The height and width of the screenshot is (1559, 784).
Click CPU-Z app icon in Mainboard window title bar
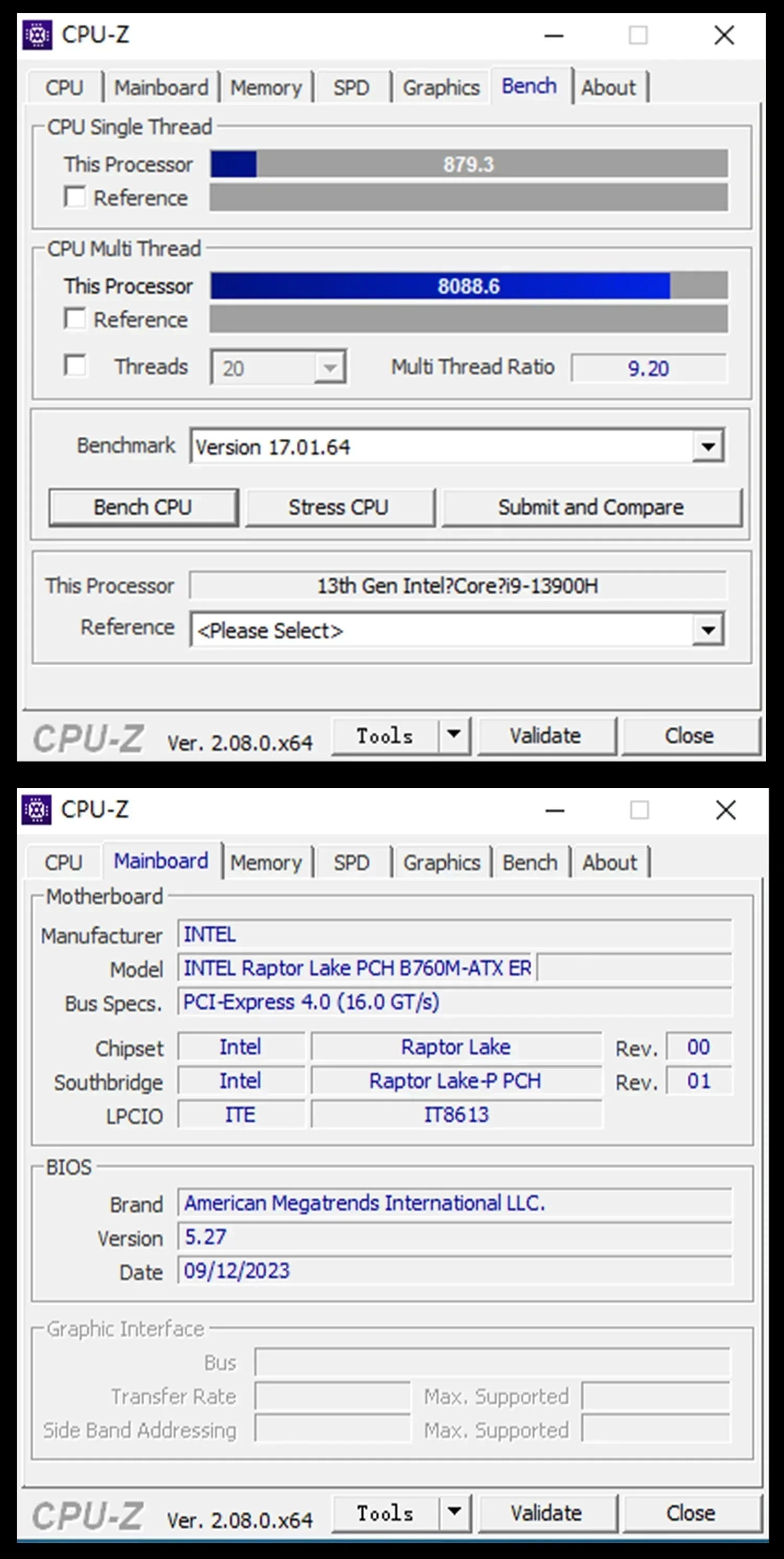pyautogui.click(x=36, y=810)
